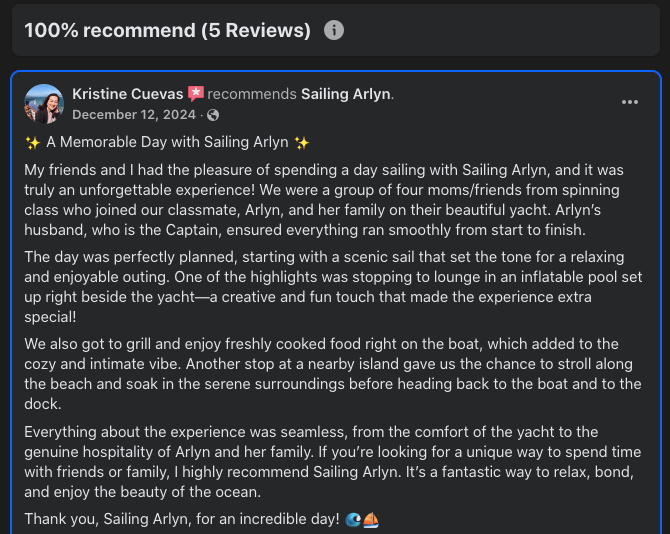Click the December 12, 2024 timestamp
The width and height of the screenshot is (670, 534).
tap(135, 115)
